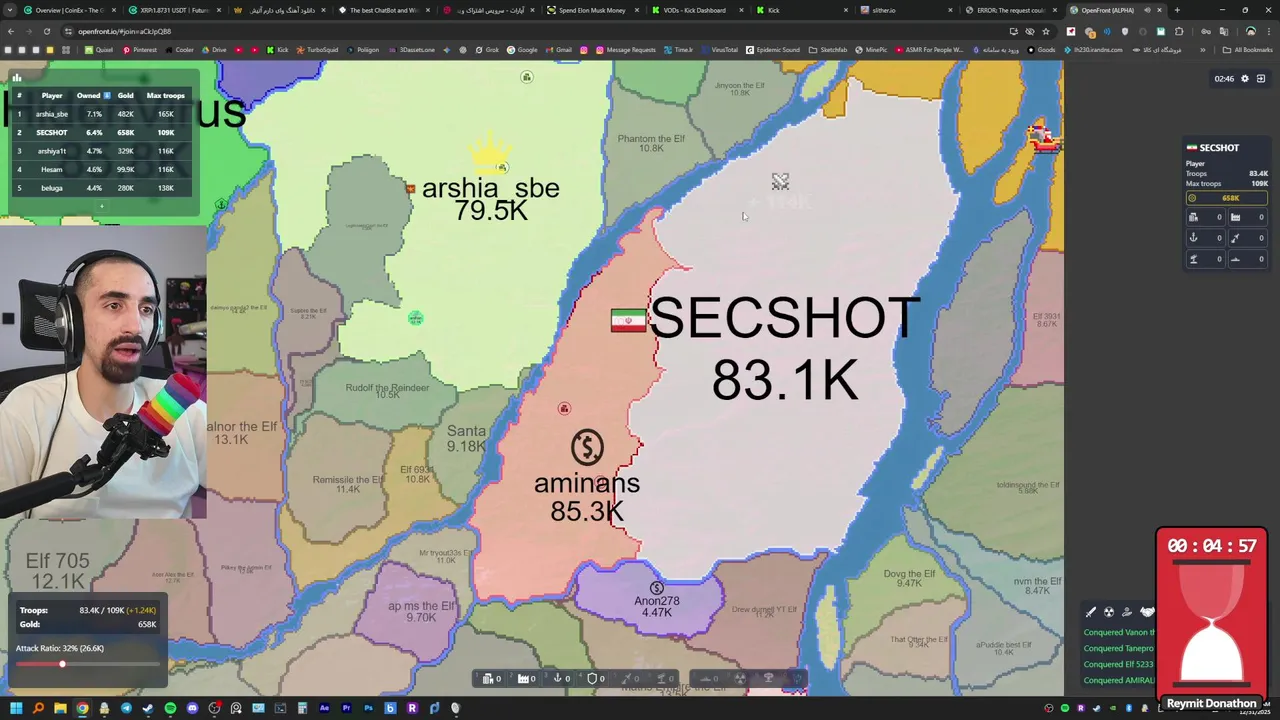Click 'Conquered Vanon' event message
Image resolution: width=1280 pixels, height=720 pixels.
point(1118,632)
